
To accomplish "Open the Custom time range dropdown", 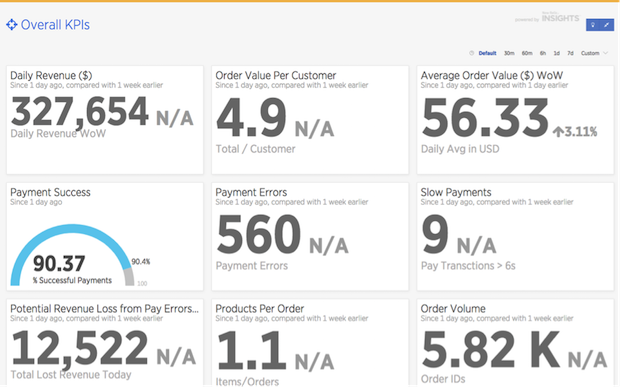I will click(590, 53).
